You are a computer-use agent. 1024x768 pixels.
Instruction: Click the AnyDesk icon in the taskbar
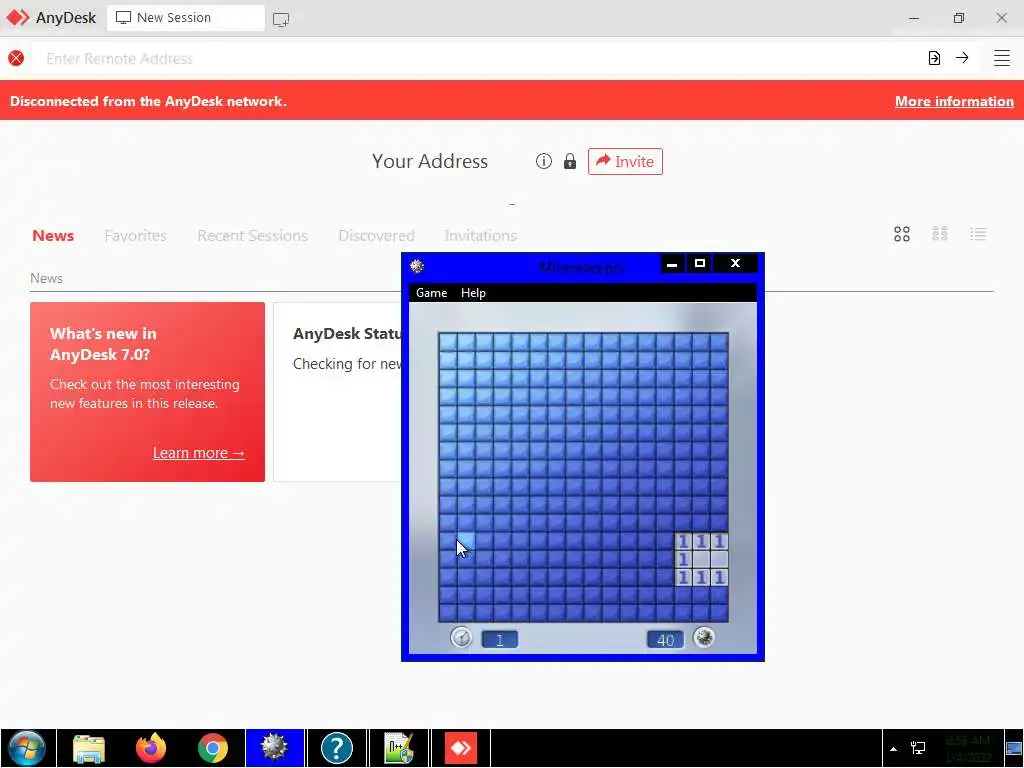(461, 748)
